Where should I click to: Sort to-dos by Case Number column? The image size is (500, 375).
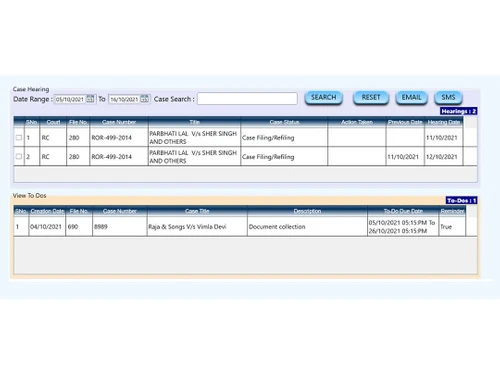point(120,211)
